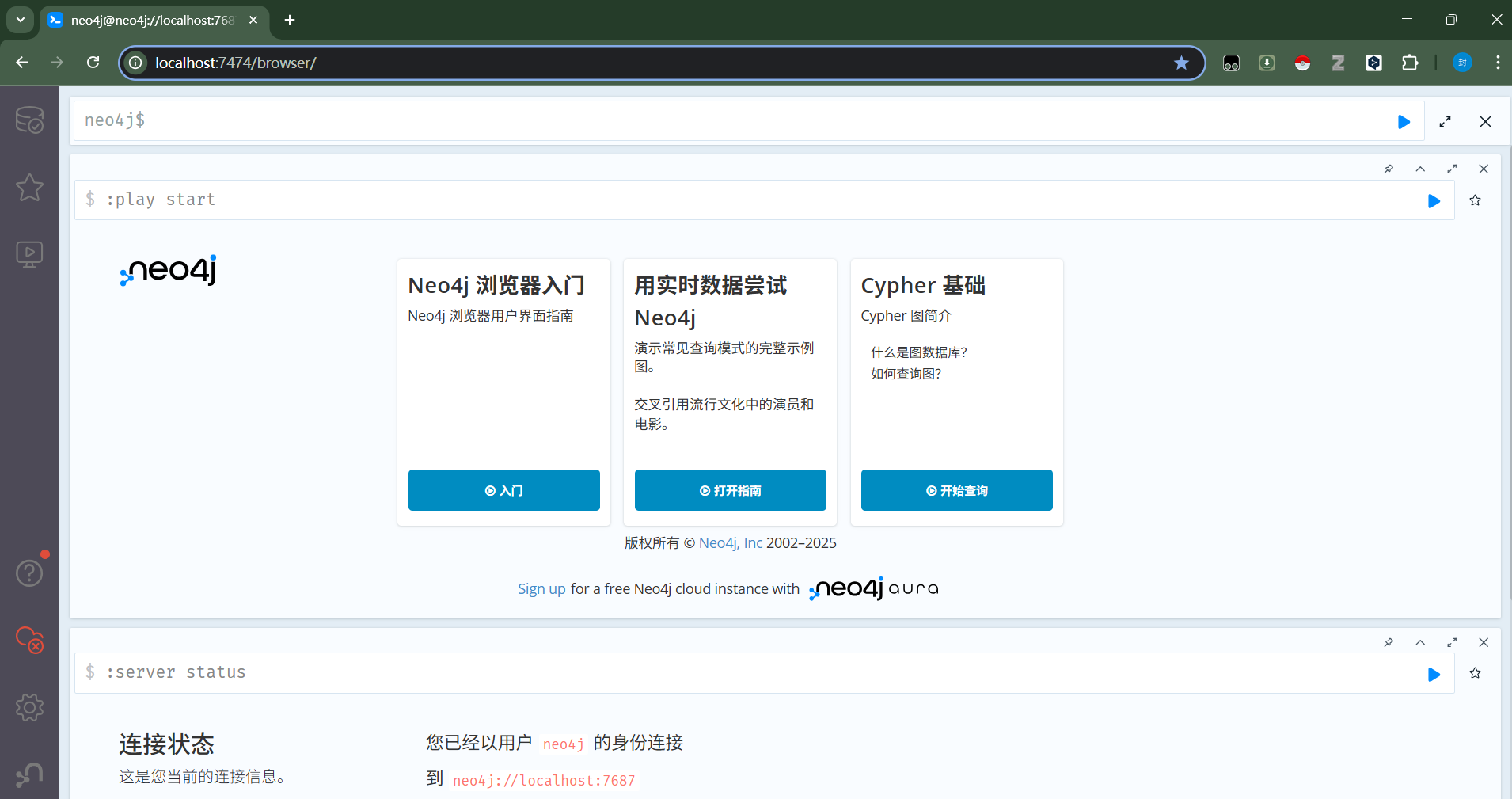
Task: Click the 开始查询 button
Action: click(x=956, y=490)
